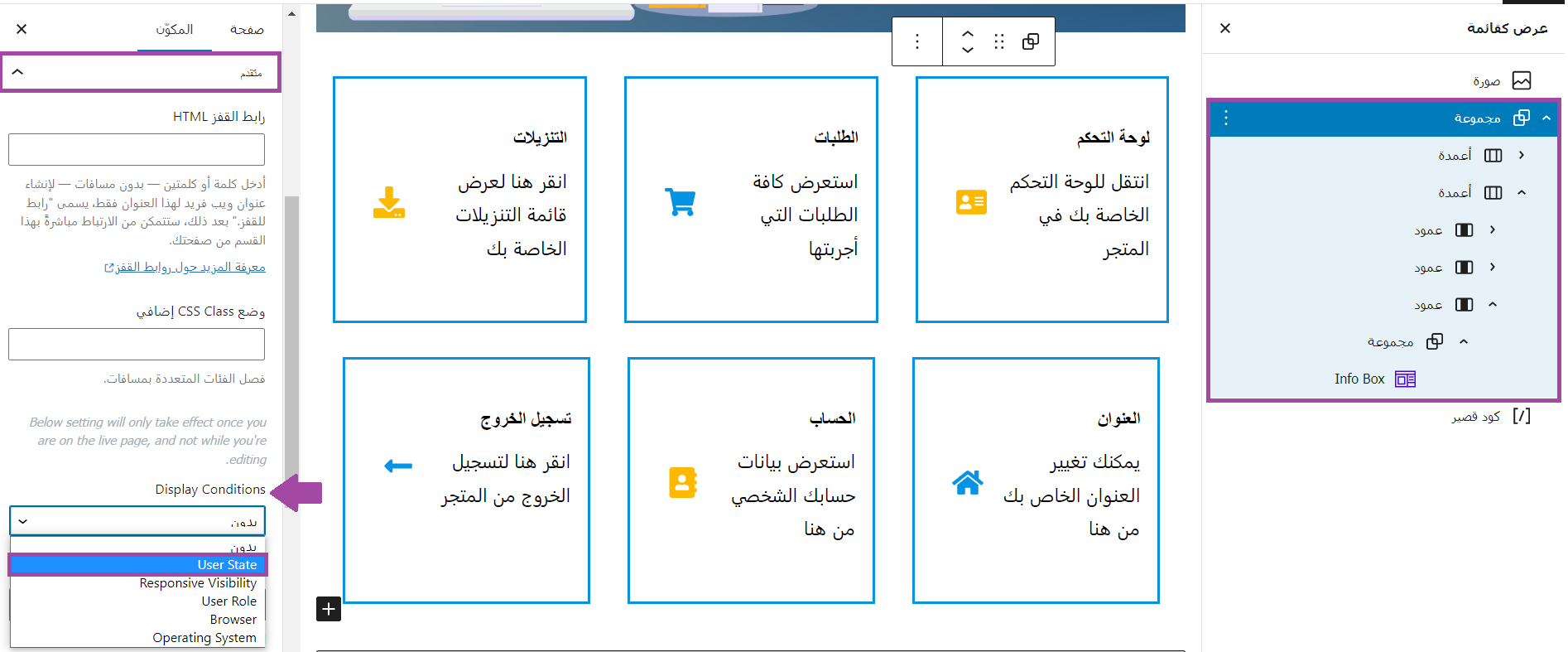Viewport: 1568px width, 652px height.
Task: Click the drag handle in block toolbar
Action: pyautogui.click(x=999, y=41)
